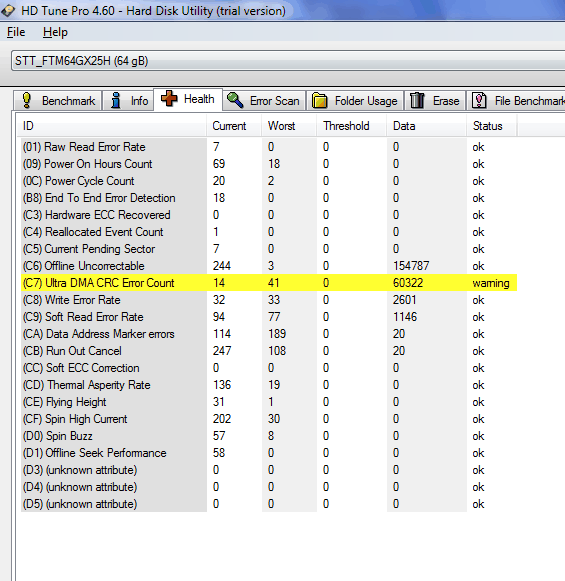Click the Error Scan magnifier icon
Viewport: 565px width, 581px height.
point(235,100)
